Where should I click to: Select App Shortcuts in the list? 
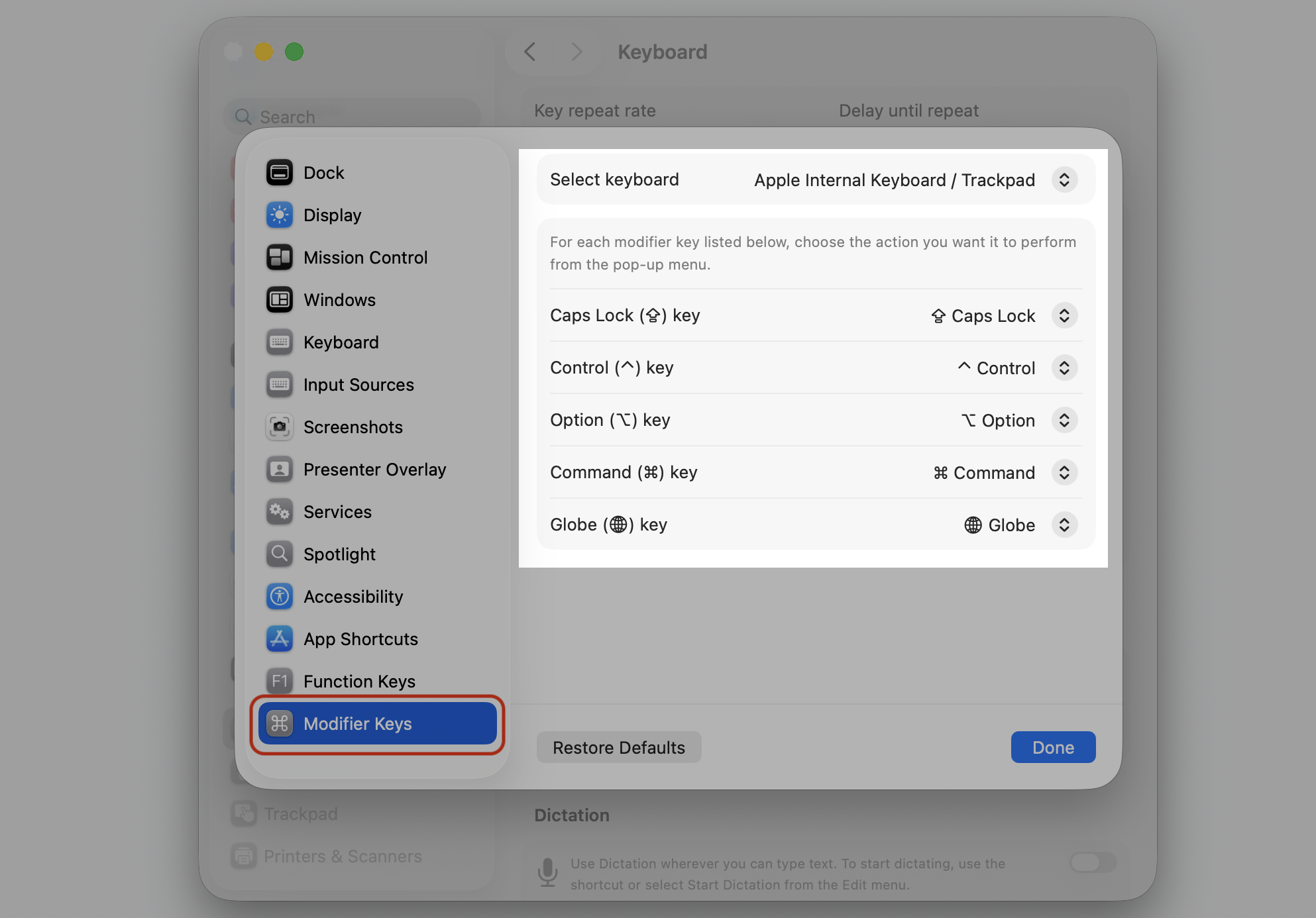[x=377, y=639]
